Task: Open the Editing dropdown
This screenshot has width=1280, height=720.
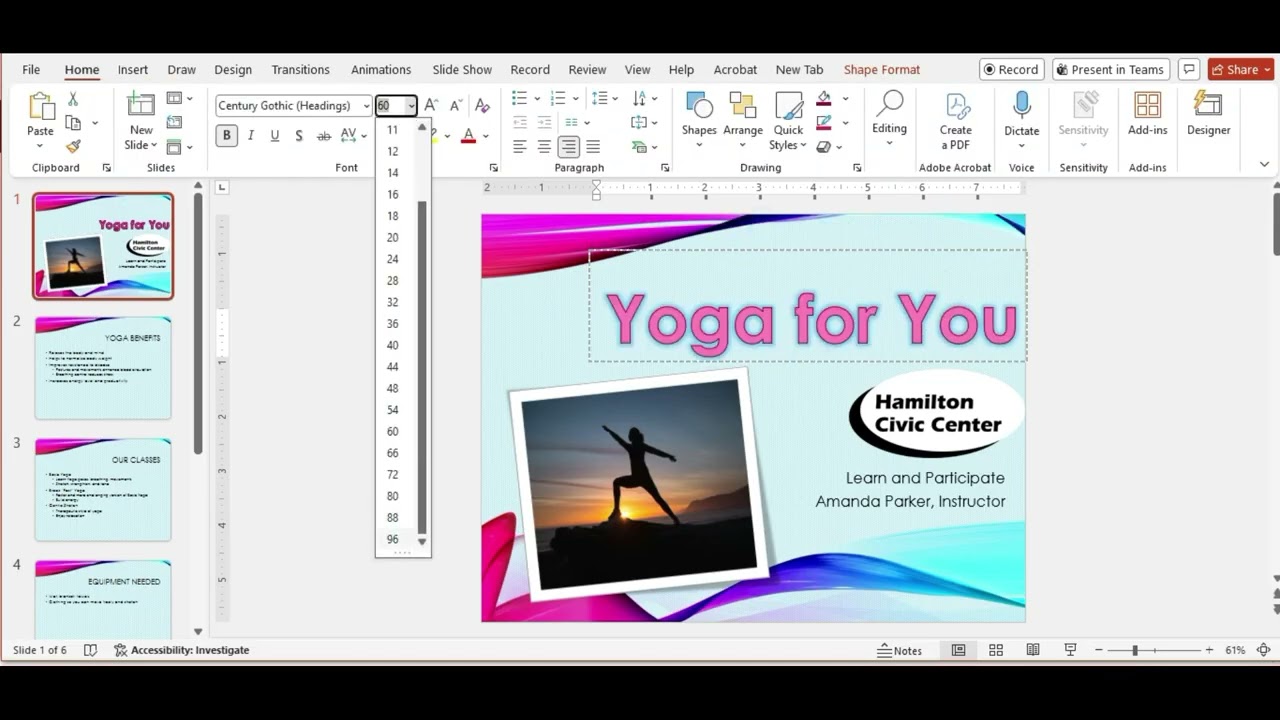Action: click(x=889, y=118)
